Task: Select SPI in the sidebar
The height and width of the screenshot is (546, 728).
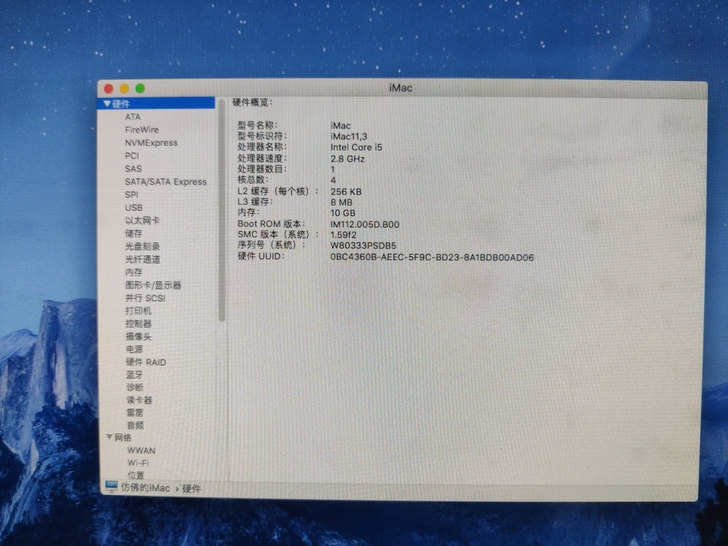Action: (131, 195)
